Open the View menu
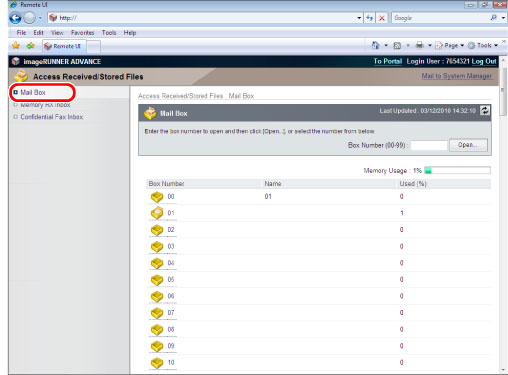 57,33
